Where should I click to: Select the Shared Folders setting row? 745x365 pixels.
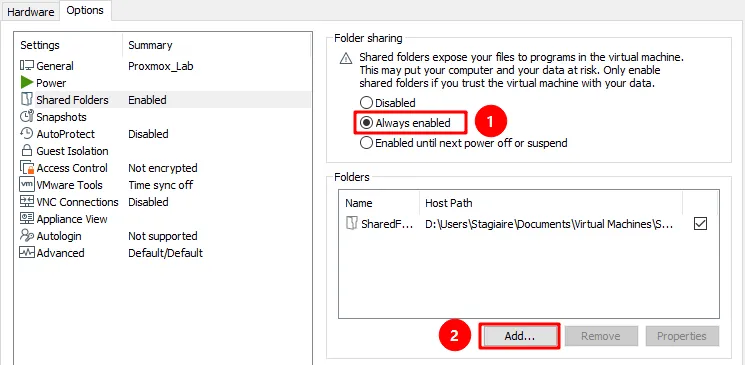click(x=164, y=100)
